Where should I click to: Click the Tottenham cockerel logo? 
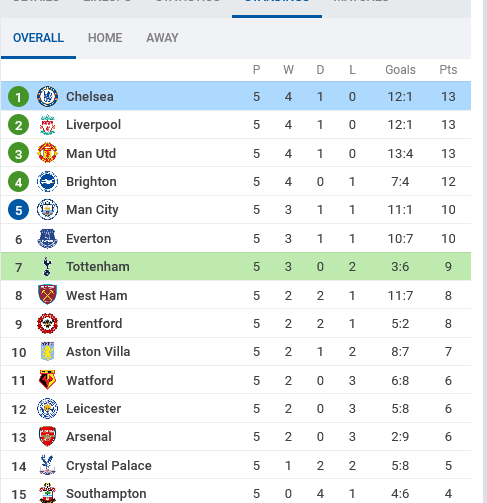coord(47,267)
